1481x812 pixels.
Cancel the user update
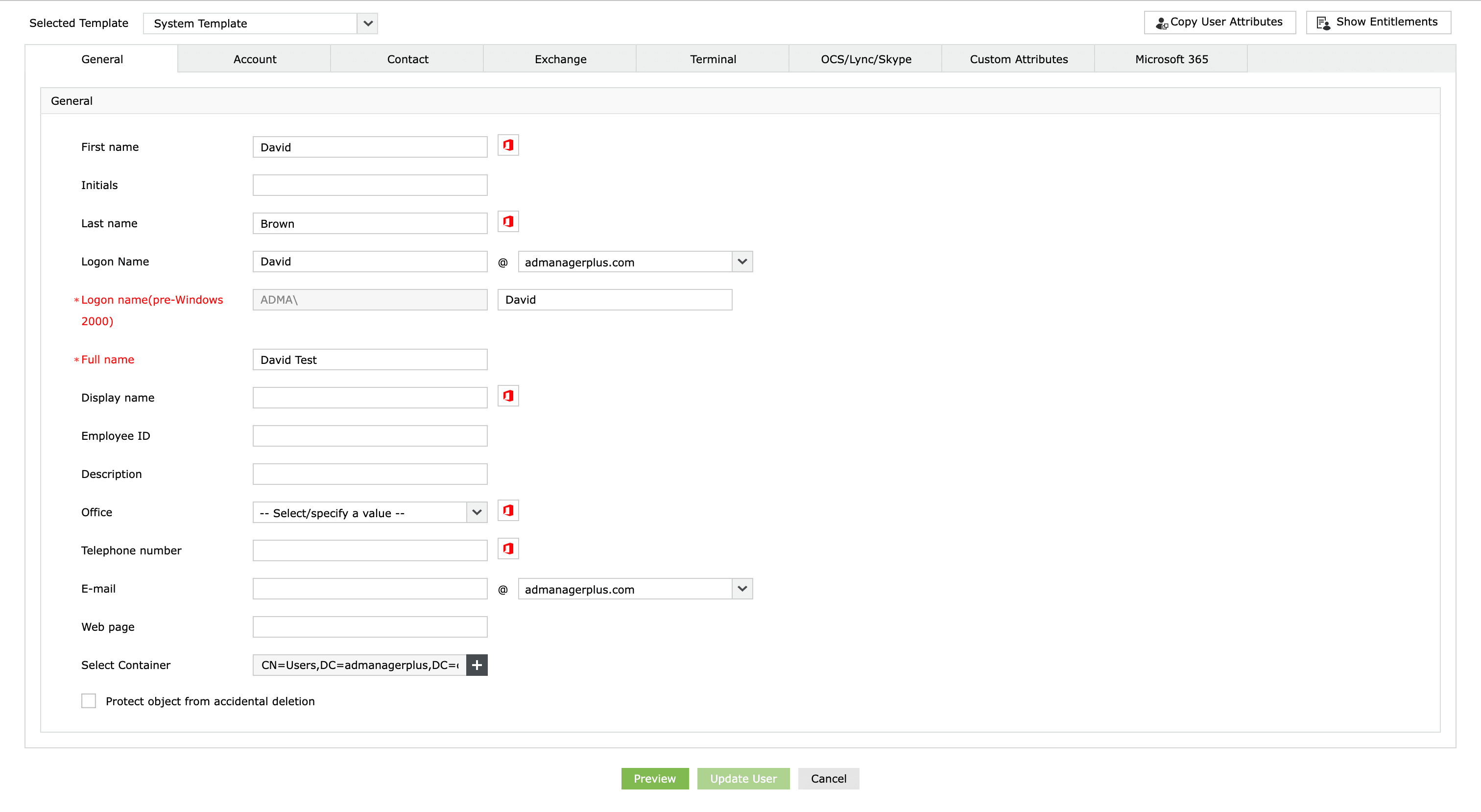coord(828,779)
